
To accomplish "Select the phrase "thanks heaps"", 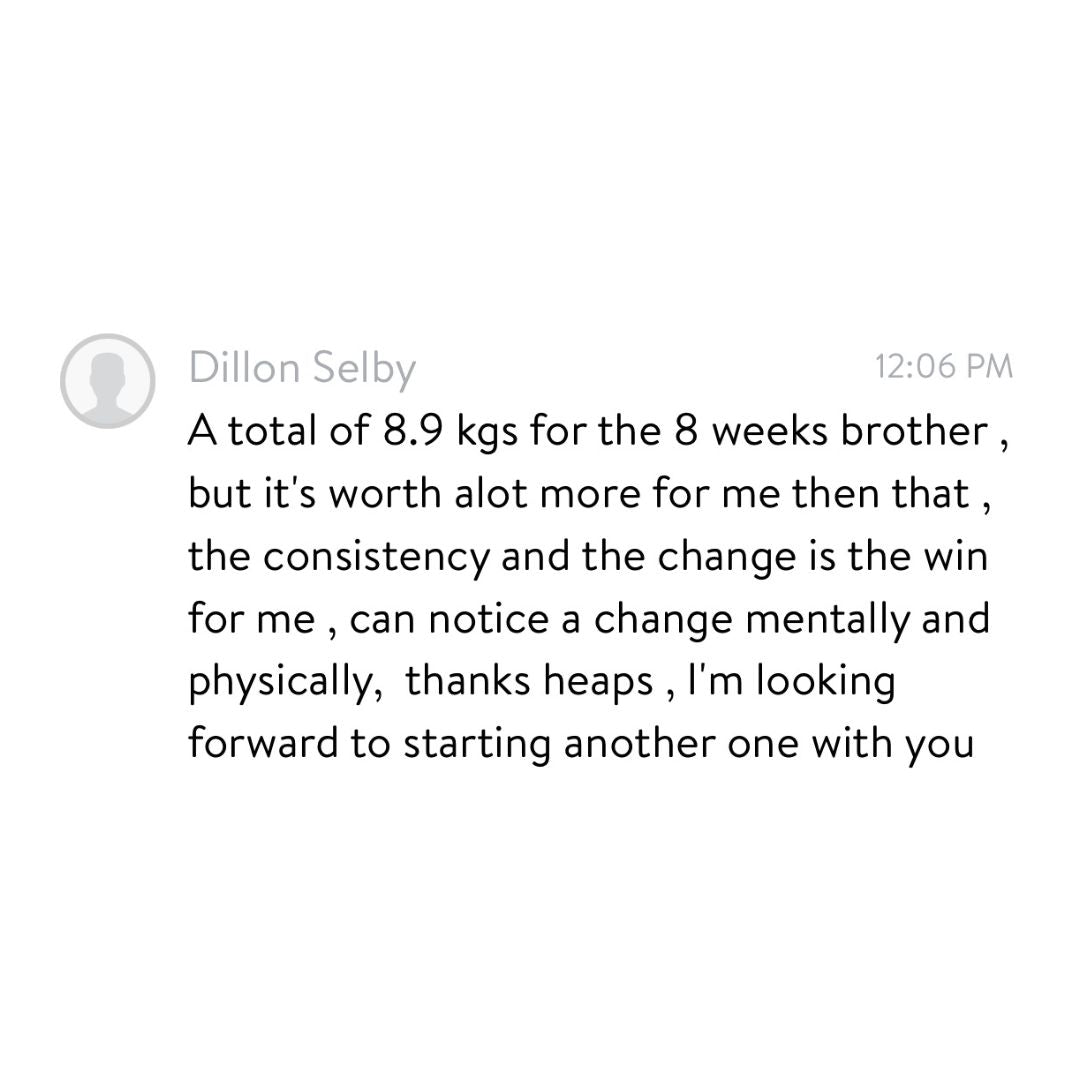I will click(x=528, y=682).
